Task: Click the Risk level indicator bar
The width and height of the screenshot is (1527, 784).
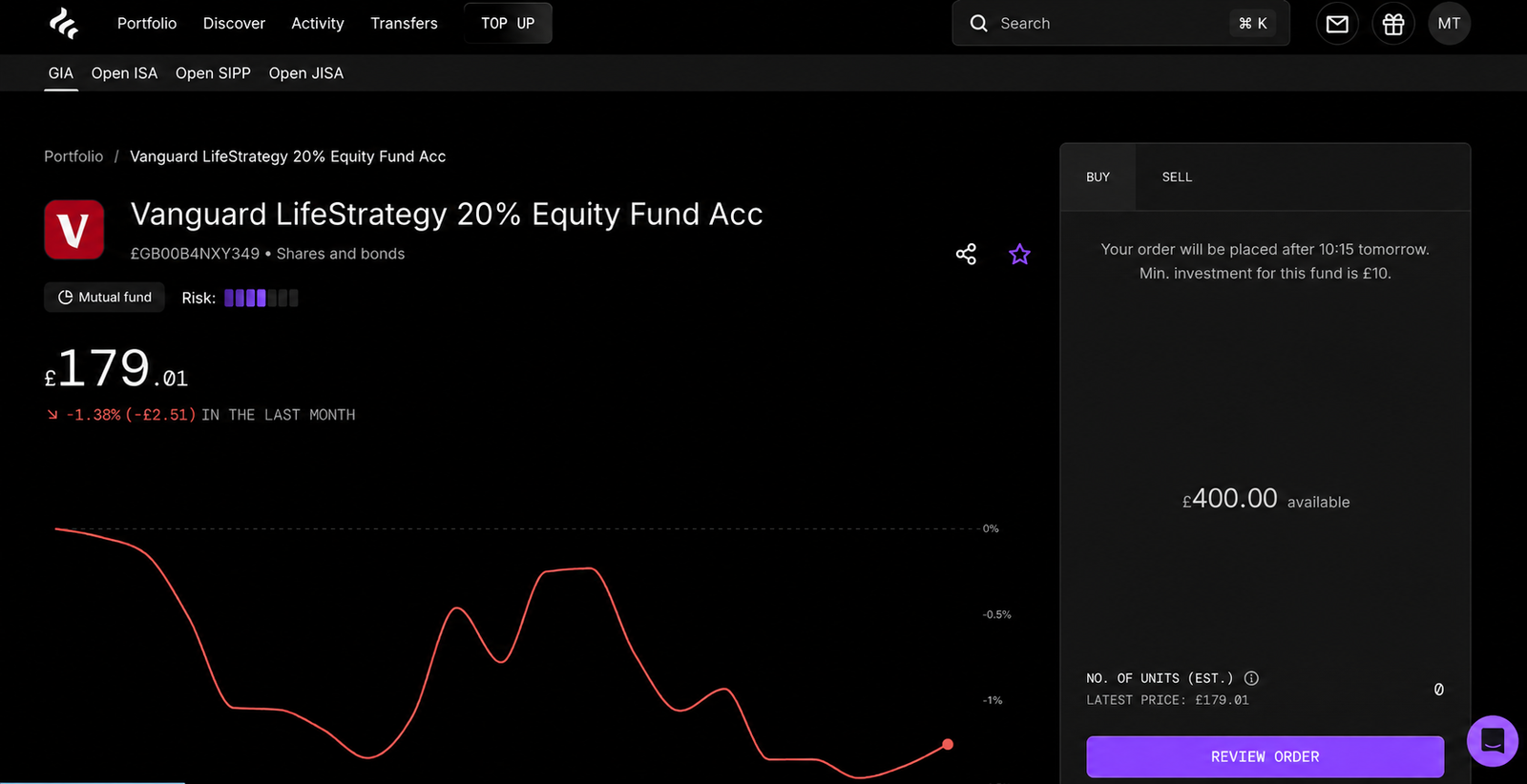Action: [x=261, y=299]
